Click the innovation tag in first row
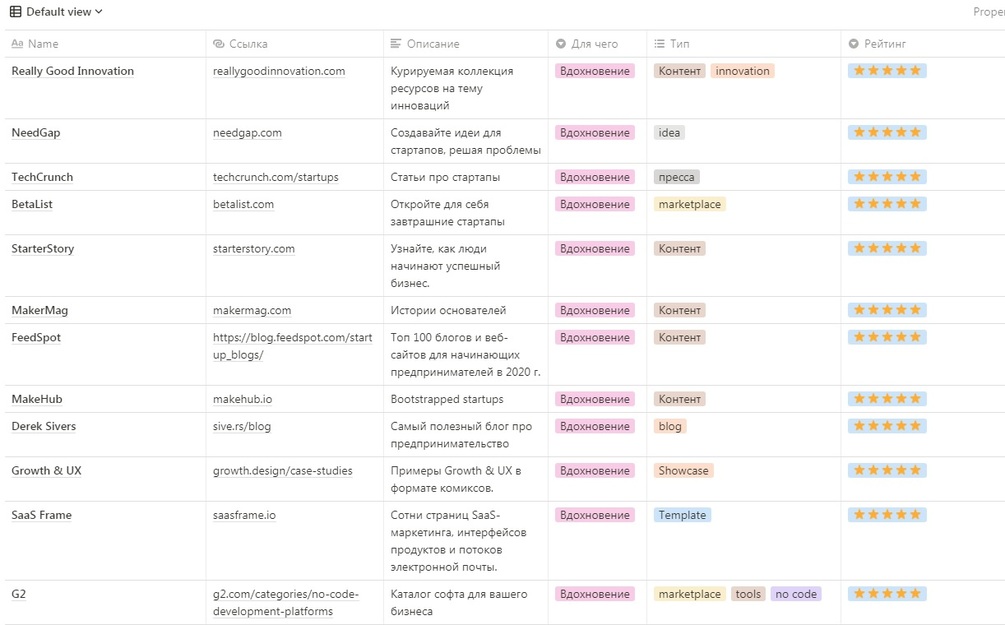 743,71
